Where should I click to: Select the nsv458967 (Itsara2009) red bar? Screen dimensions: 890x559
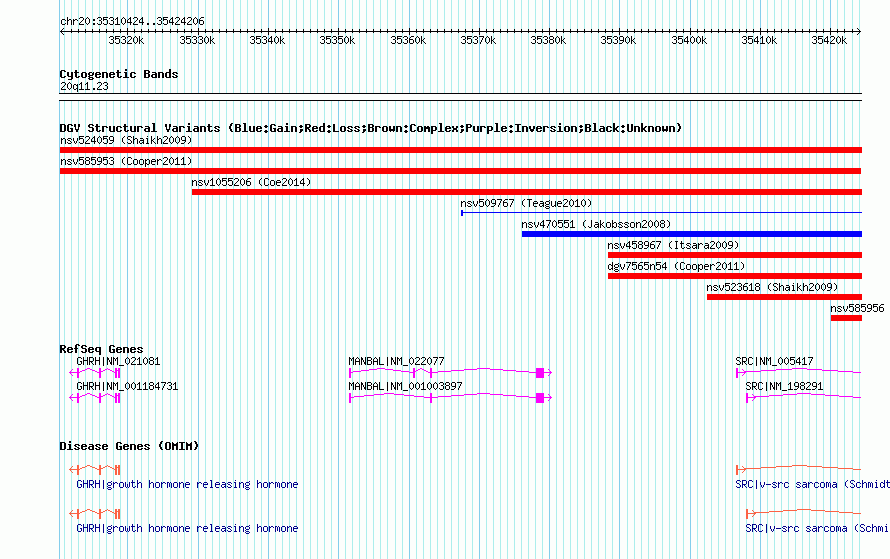pyautogui.click(x=734, y=255)
